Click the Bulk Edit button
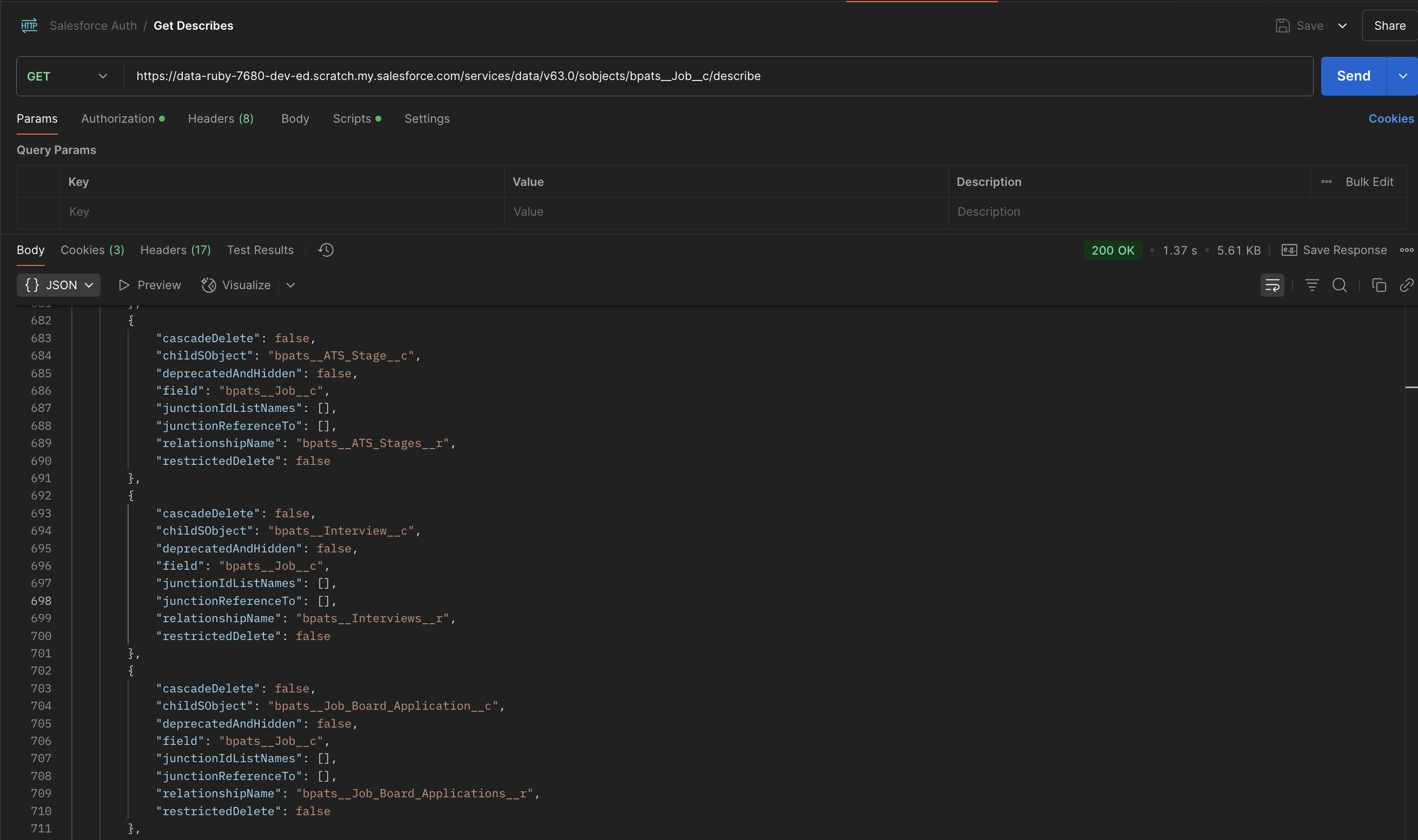 (1369, 182)
